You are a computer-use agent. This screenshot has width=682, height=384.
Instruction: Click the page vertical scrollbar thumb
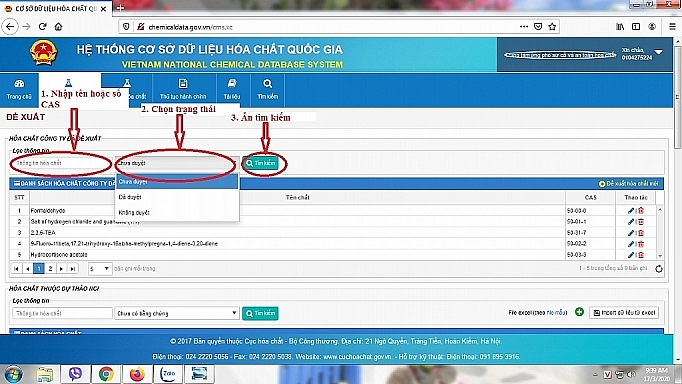coord(678,96)
